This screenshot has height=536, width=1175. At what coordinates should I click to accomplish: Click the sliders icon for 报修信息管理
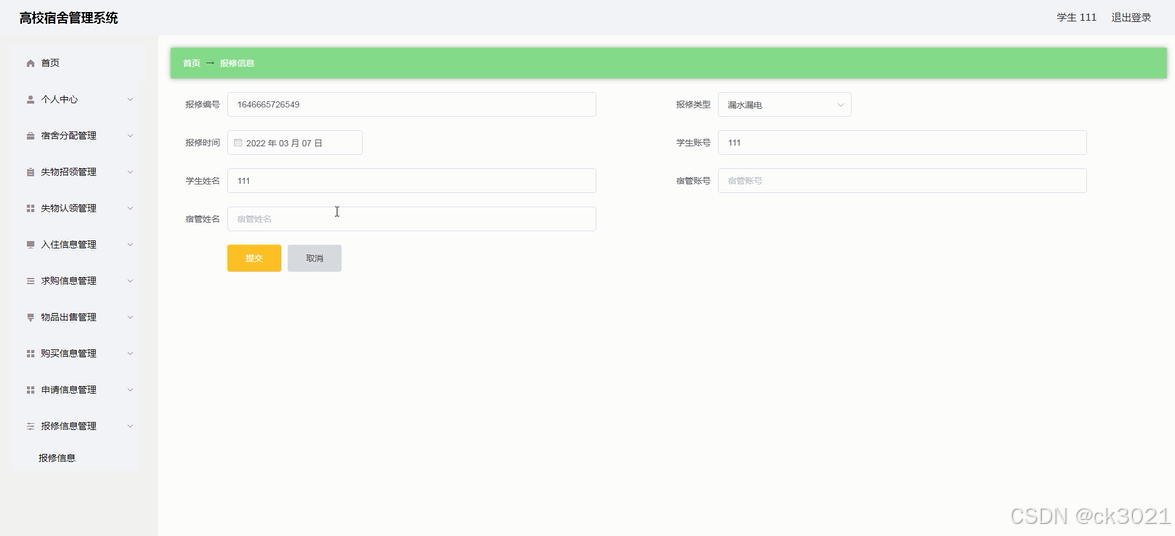(x=30, y=426)
